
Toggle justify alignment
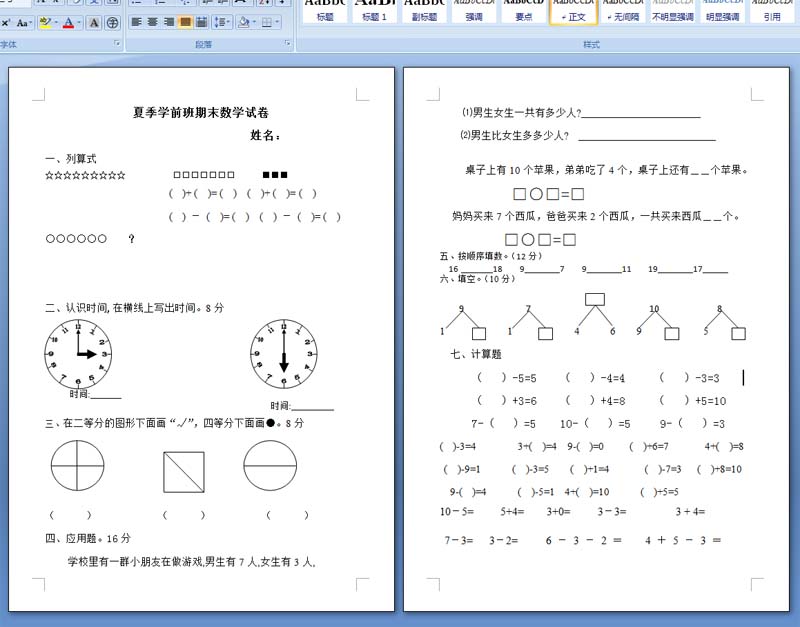click(185, 22)
